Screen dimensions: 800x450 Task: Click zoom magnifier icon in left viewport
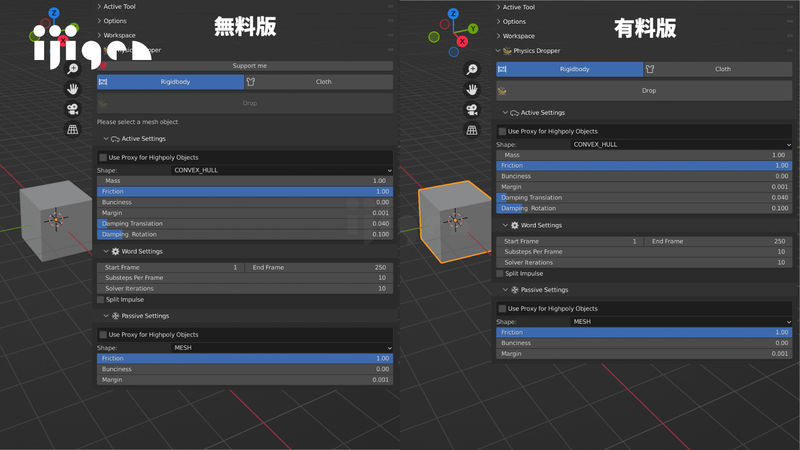click(x=72, y=69)
